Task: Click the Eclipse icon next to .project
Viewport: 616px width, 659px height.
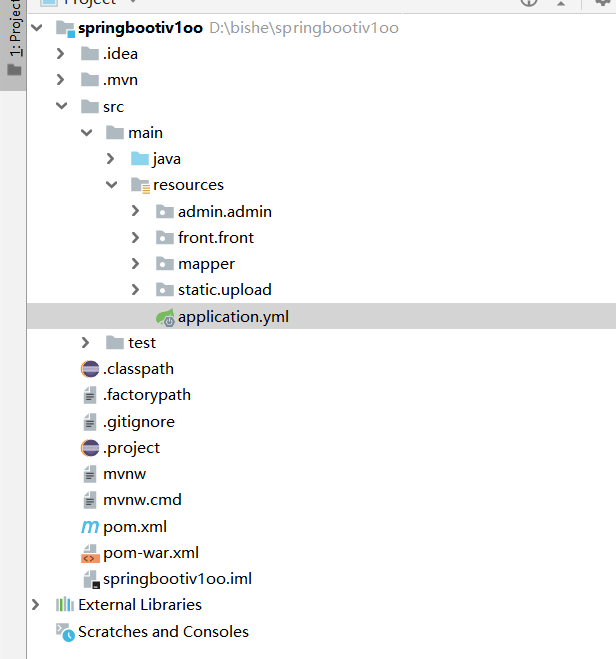Action: coord(90,448)
